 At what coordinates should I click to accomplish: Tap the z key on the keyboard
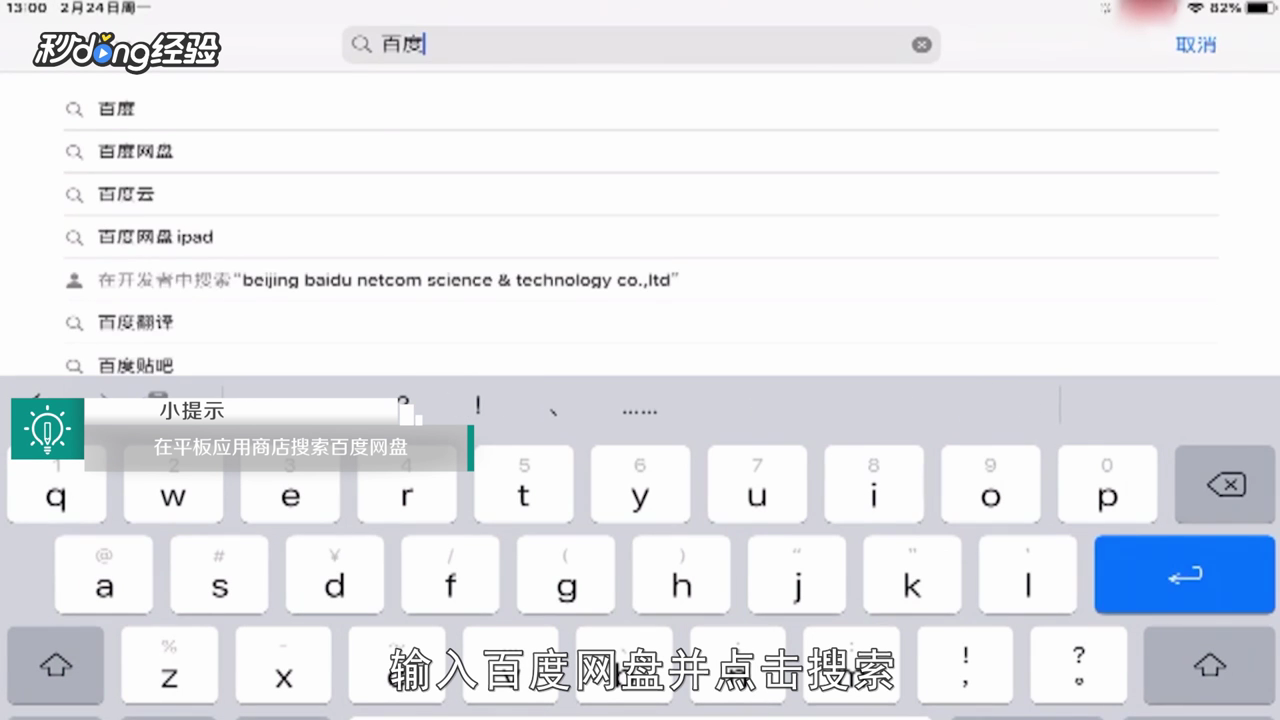(x=169, y=665)
